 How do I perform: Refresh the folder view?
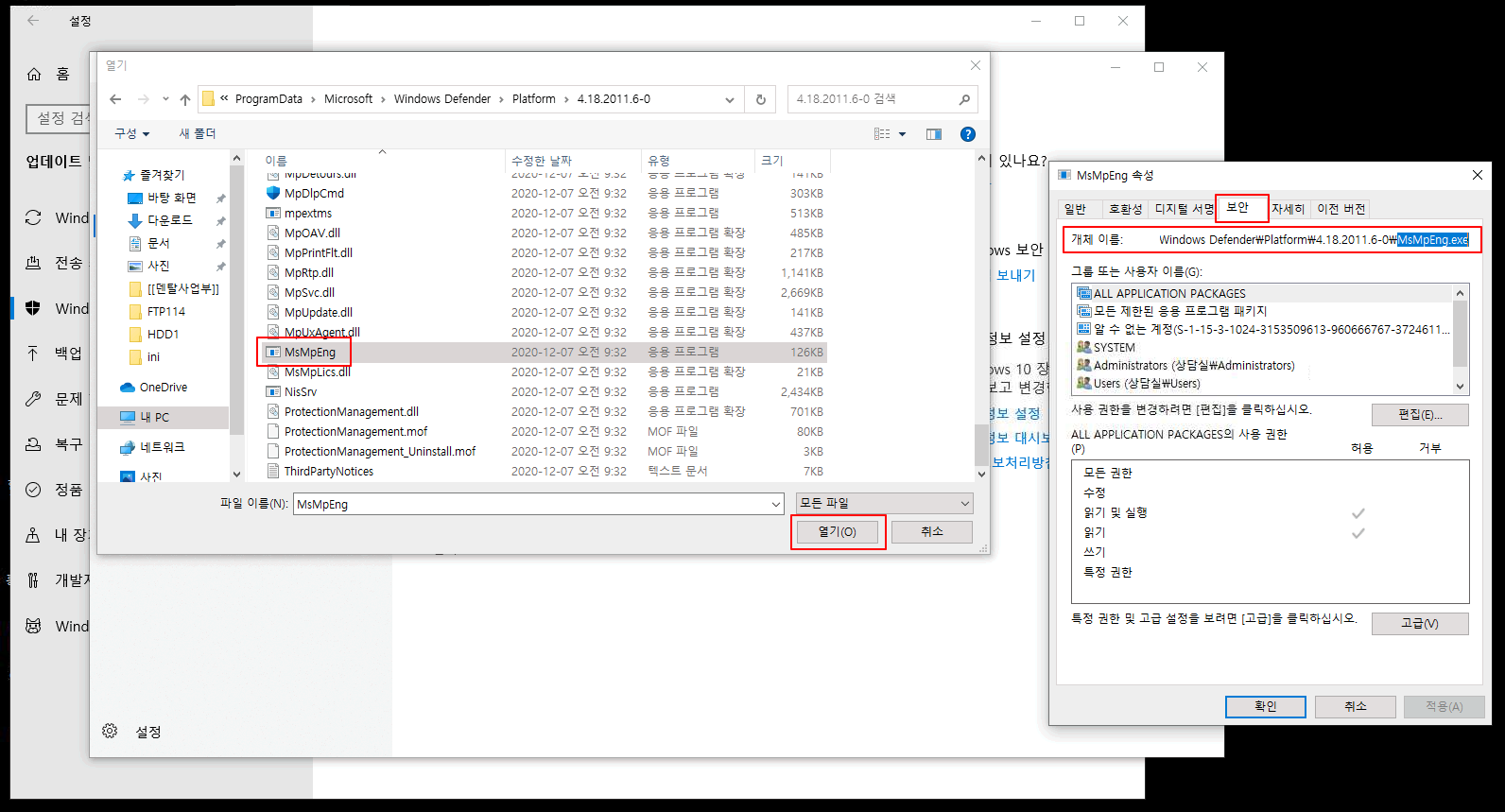[761, 99]
